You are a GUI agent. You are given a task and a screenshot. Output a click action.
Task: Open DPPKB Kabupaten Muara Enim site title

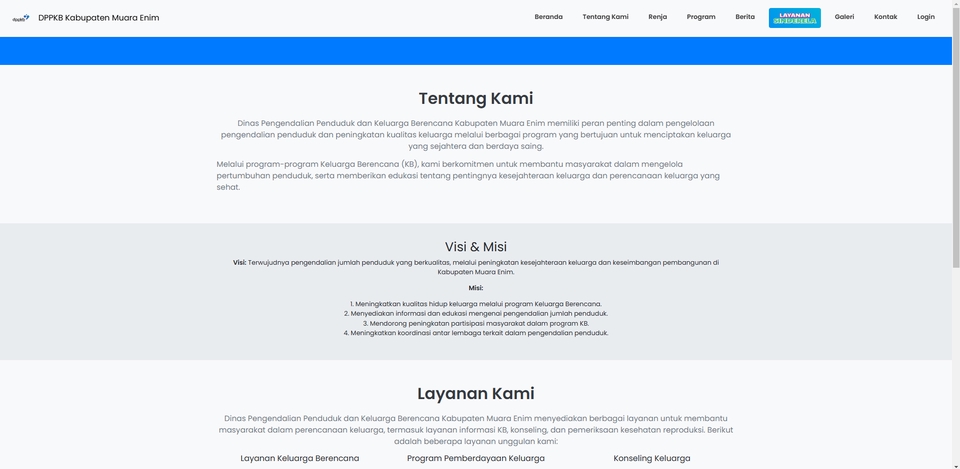[99, 18]
